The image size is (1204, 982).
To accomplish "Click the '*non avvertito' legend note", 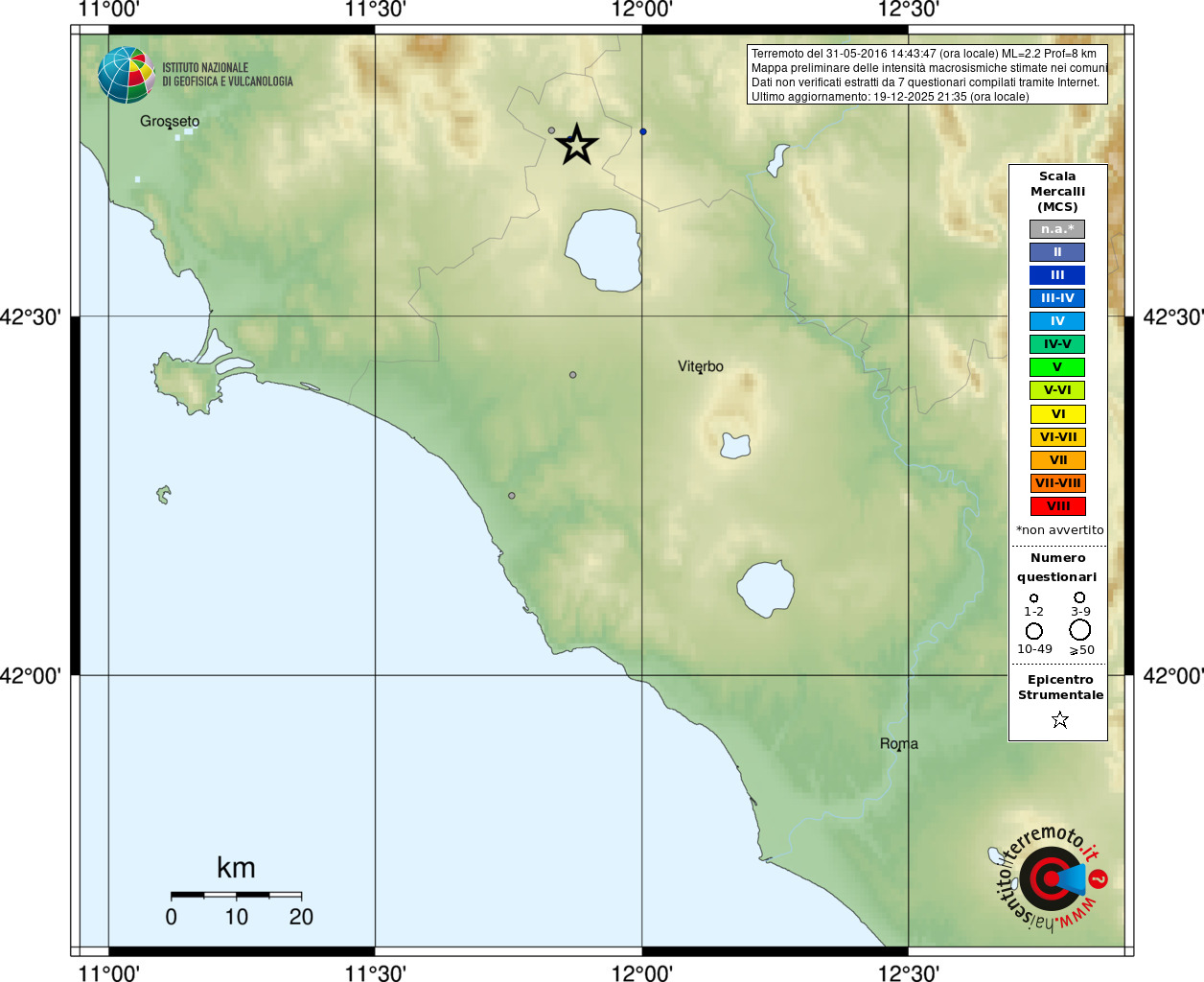I will tap(1060, 529).
